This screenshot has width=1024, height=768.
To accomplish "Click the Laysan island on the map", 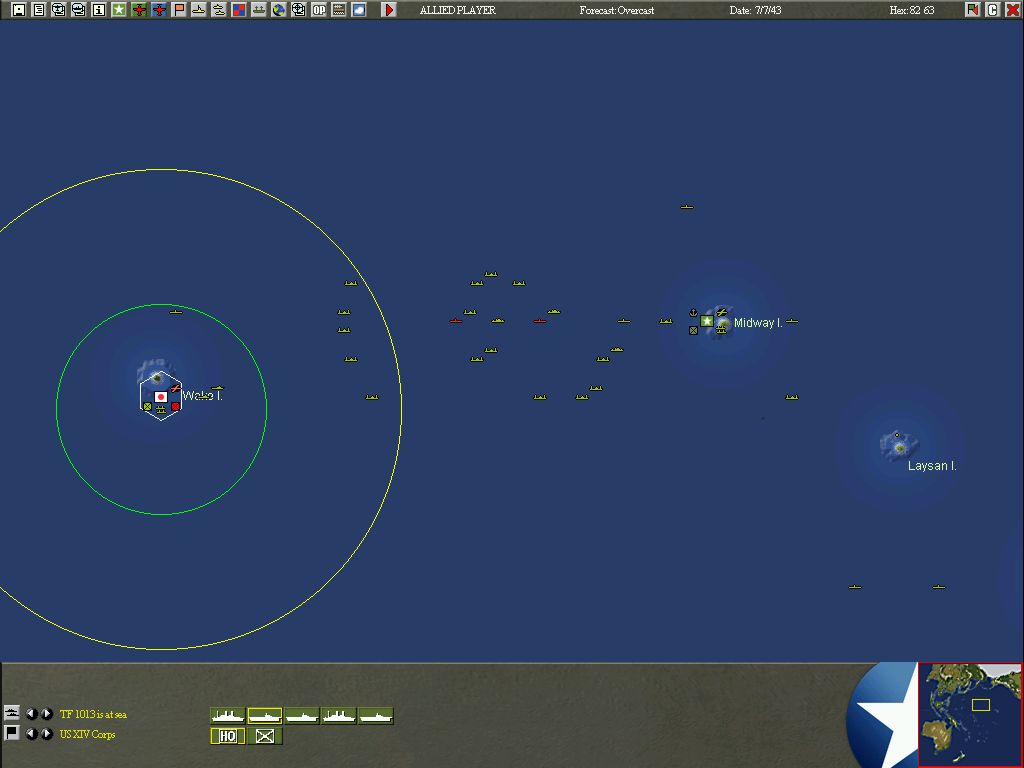I will click(x=899, y=446).
